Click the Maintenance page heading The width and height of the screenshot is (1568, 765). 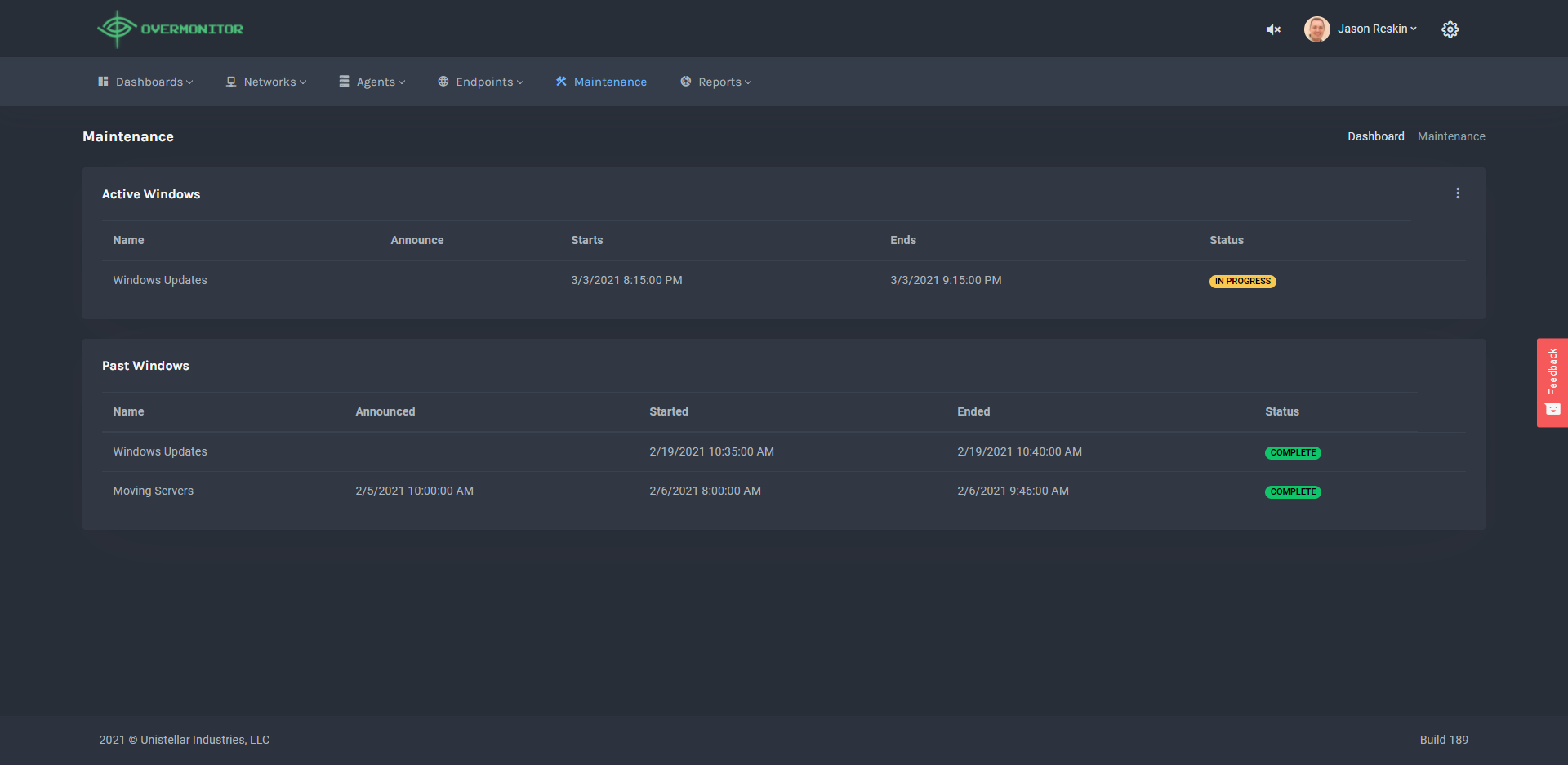[x=128, y=136]
